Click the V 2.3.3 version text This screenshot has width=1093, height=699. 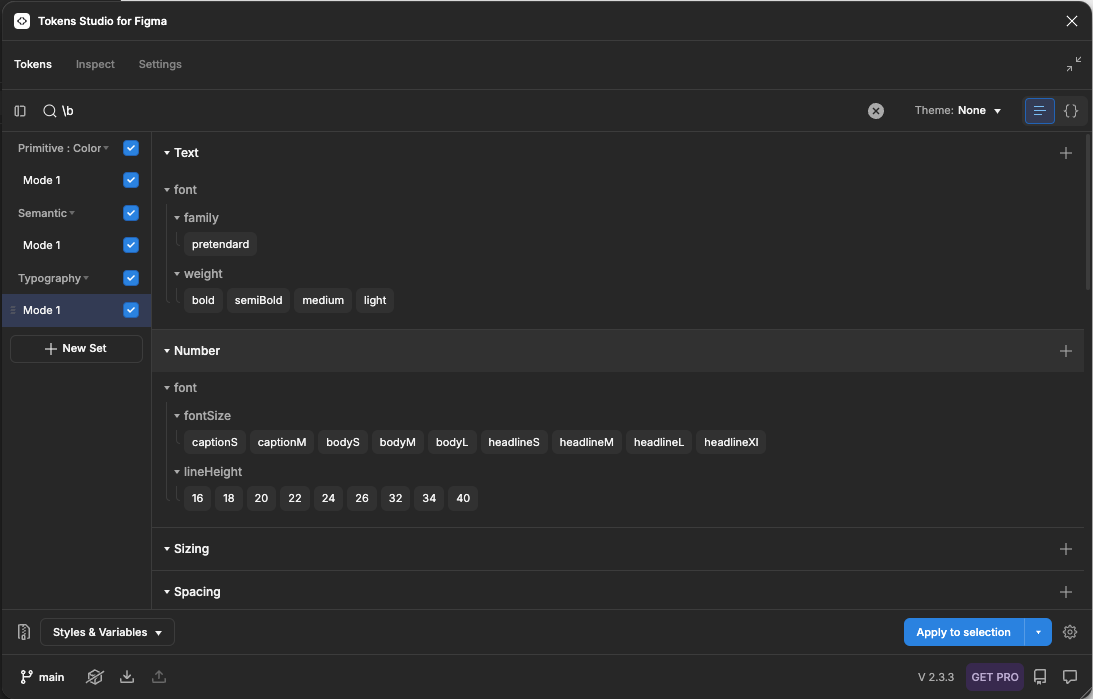[x=935, y=677]
